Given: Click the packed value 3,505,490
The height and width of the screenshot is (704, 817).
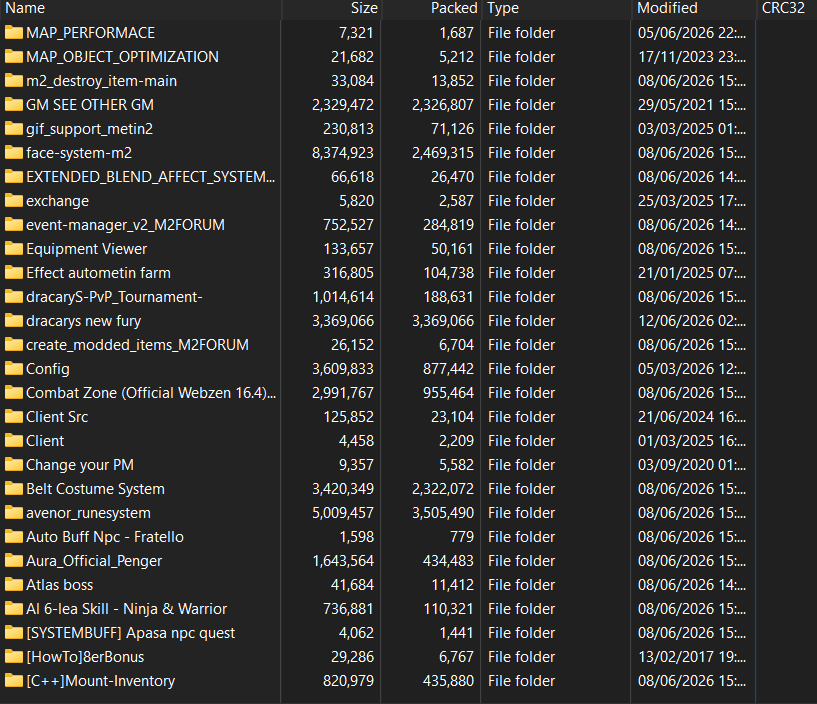Looking at the screenshot, I should point(443,512).
